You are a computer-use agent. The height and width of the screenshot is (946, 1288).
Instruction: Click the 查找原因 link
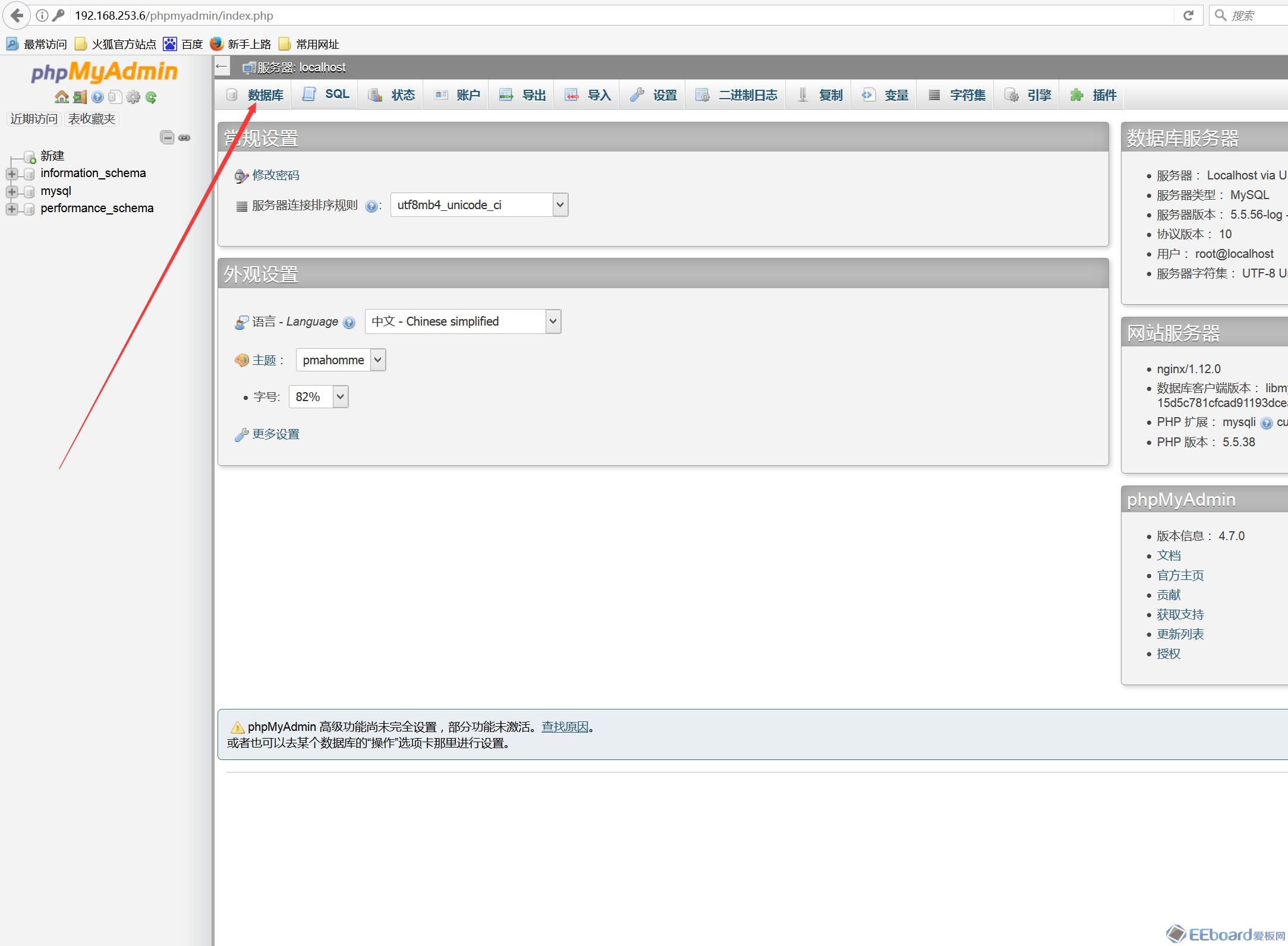pyautogui.click(x=565, y=727)
